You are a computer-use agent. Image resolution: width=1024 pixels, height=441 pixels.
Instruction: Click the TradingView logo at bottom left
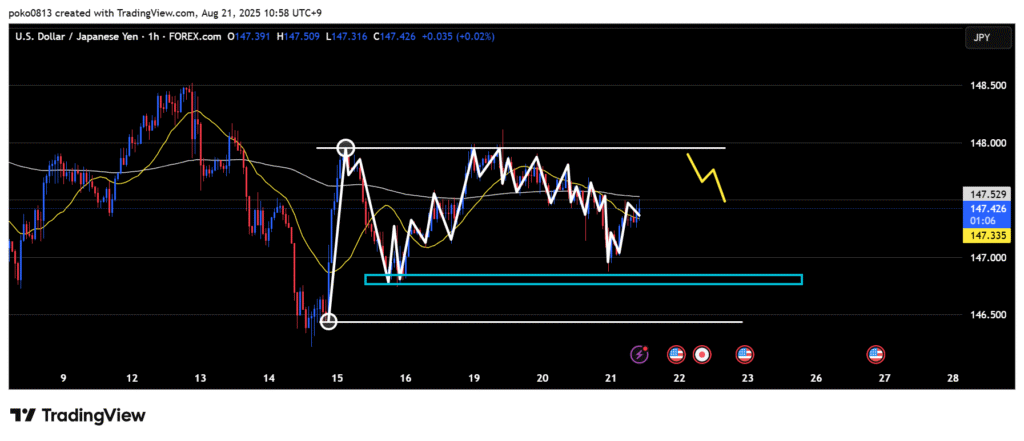[x=78, y=415]
